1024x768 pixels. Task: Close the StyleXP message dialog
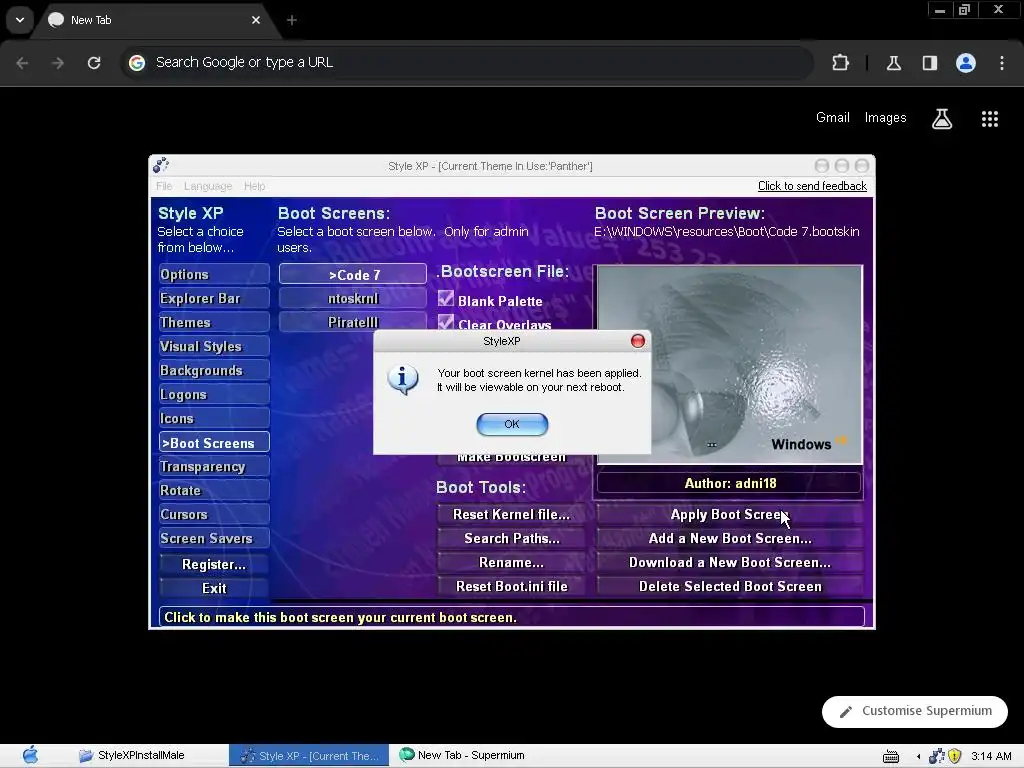pyautogui.click(x=637, y=341)
